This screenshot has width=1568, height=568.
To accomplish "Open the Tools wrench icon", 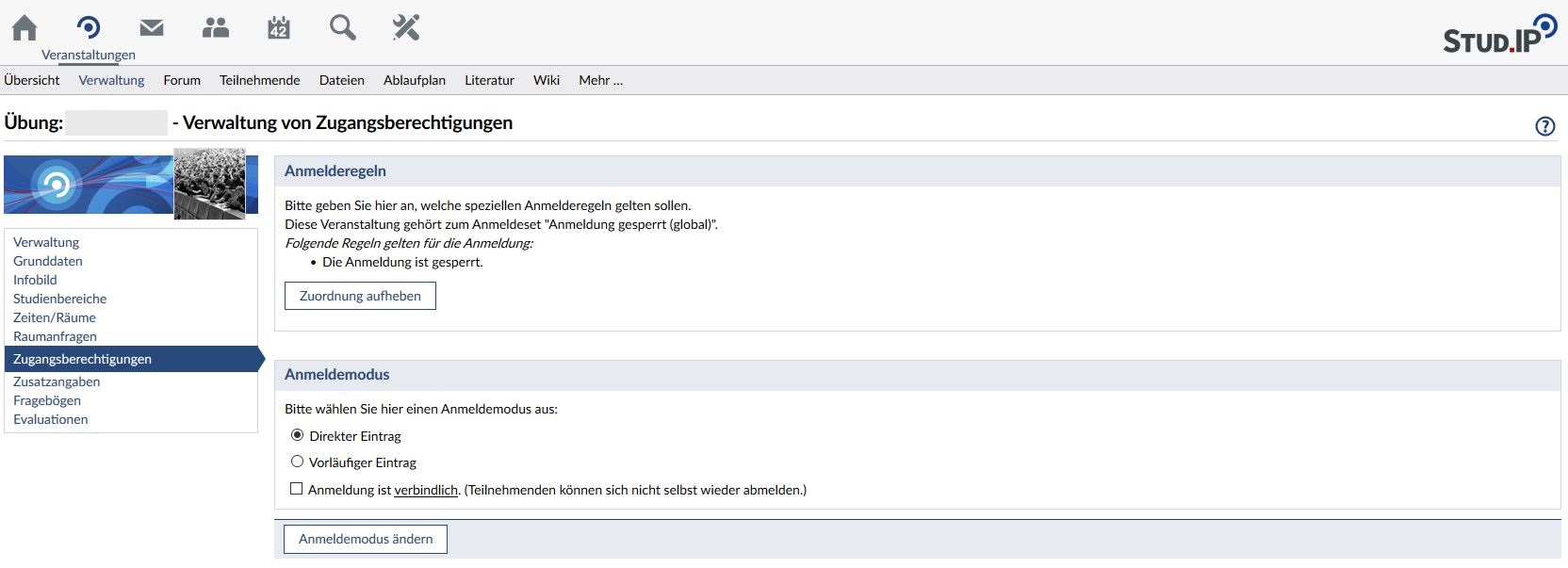I will pyautogui.click(x=406, y=28).
